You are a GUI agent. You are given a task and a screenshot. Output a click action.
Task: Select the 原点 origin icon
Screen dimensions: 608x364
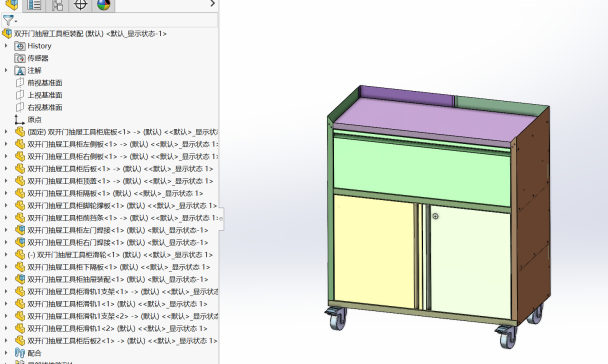click(20, 120)
